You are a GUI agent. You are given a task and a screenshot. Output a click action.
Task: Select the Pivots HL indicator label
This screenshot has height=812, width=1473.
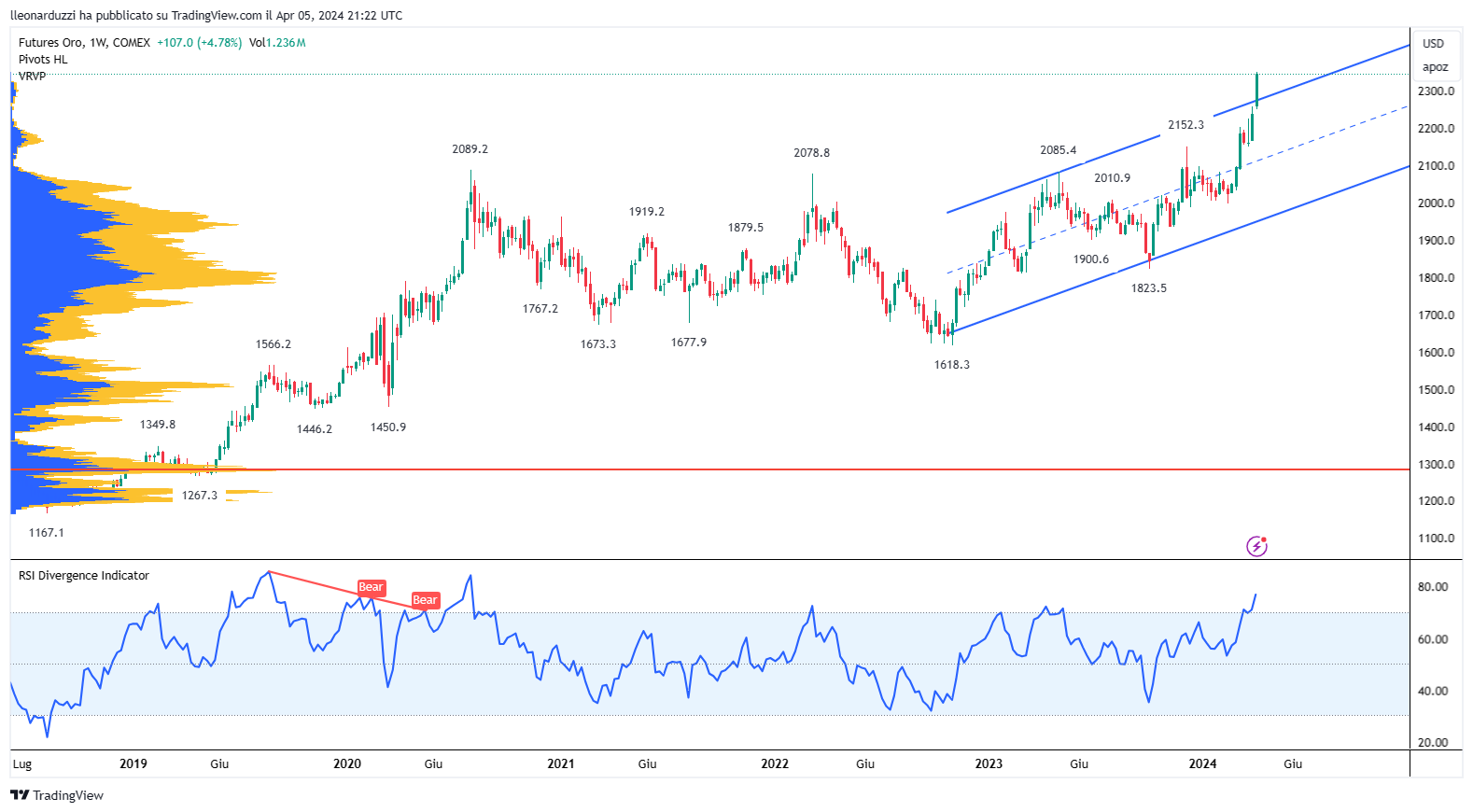click(43, 60)
